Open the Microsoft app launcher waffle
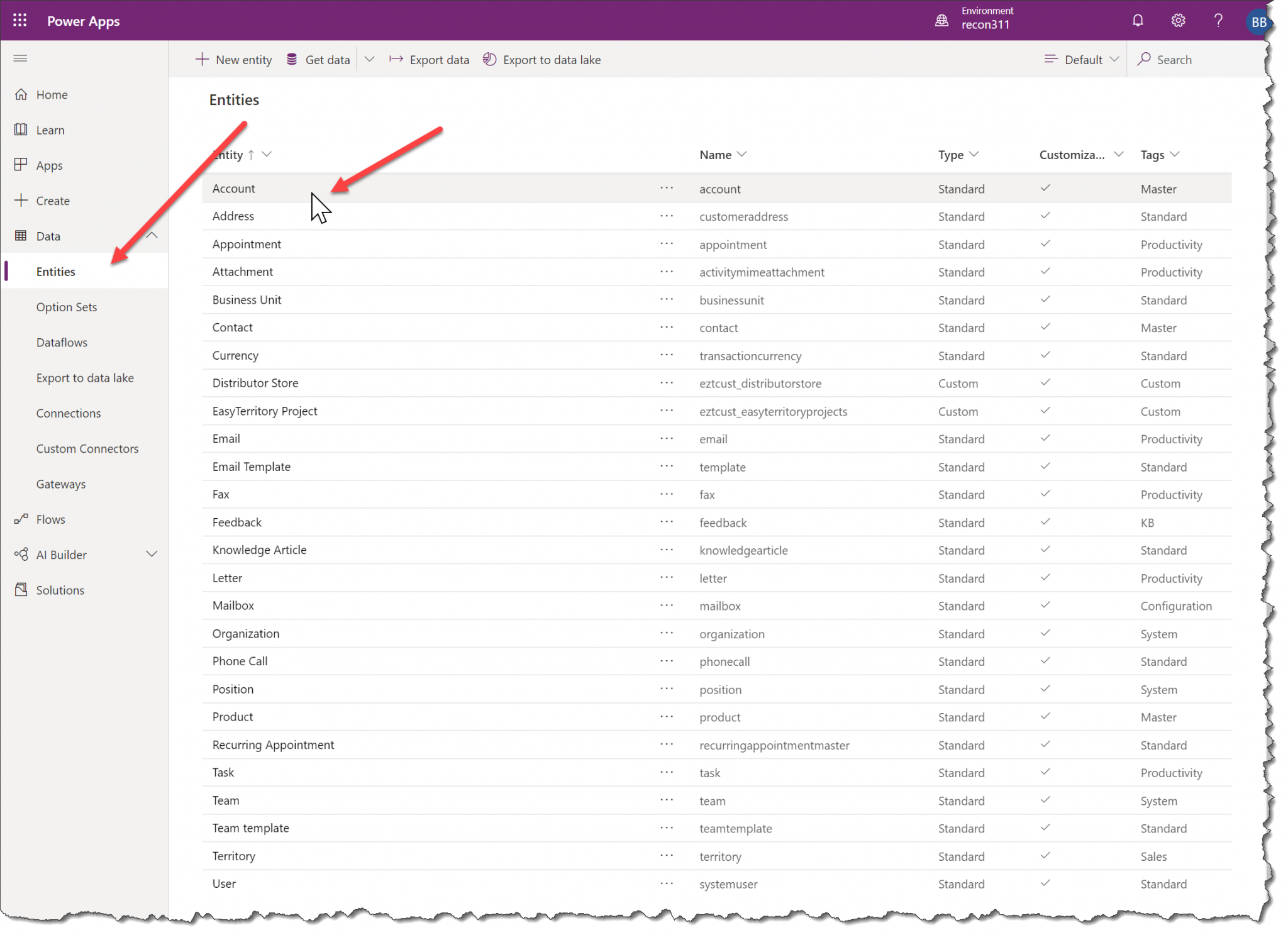Viewport: 1288px width, 935px height. click(x=19, y=19)
